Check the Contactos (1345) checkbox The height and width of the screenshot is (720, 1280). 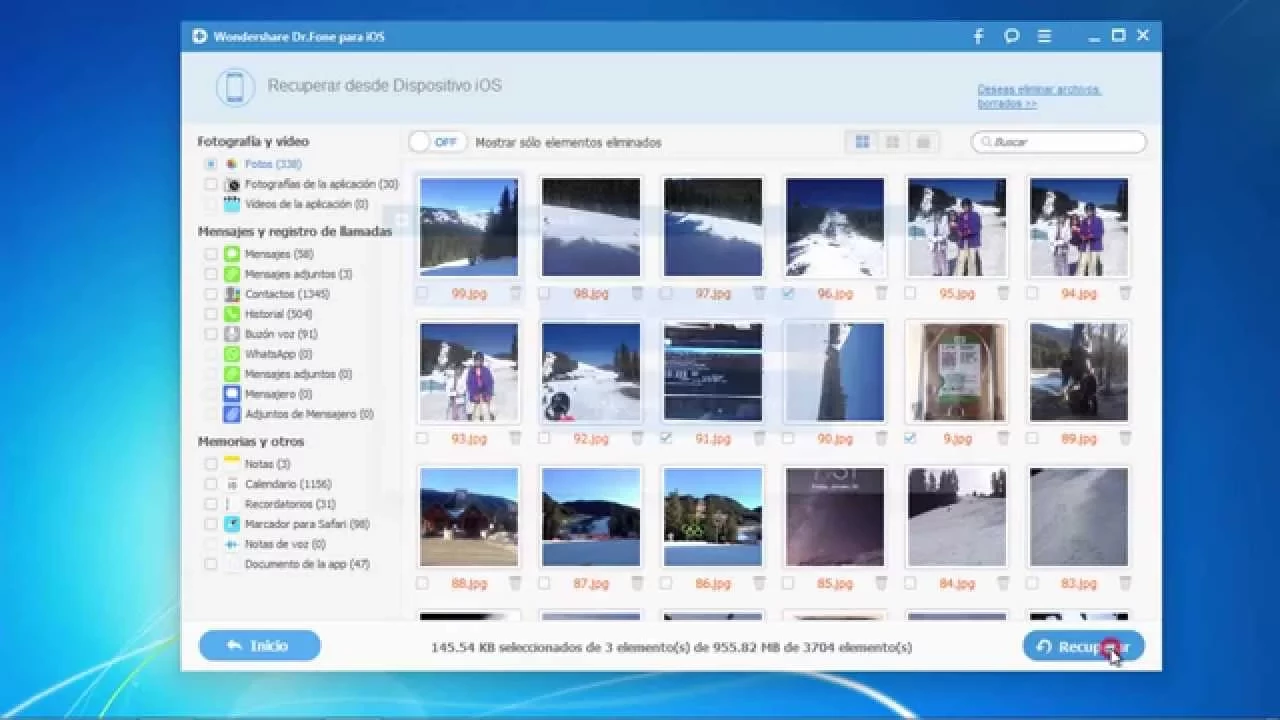211,294
